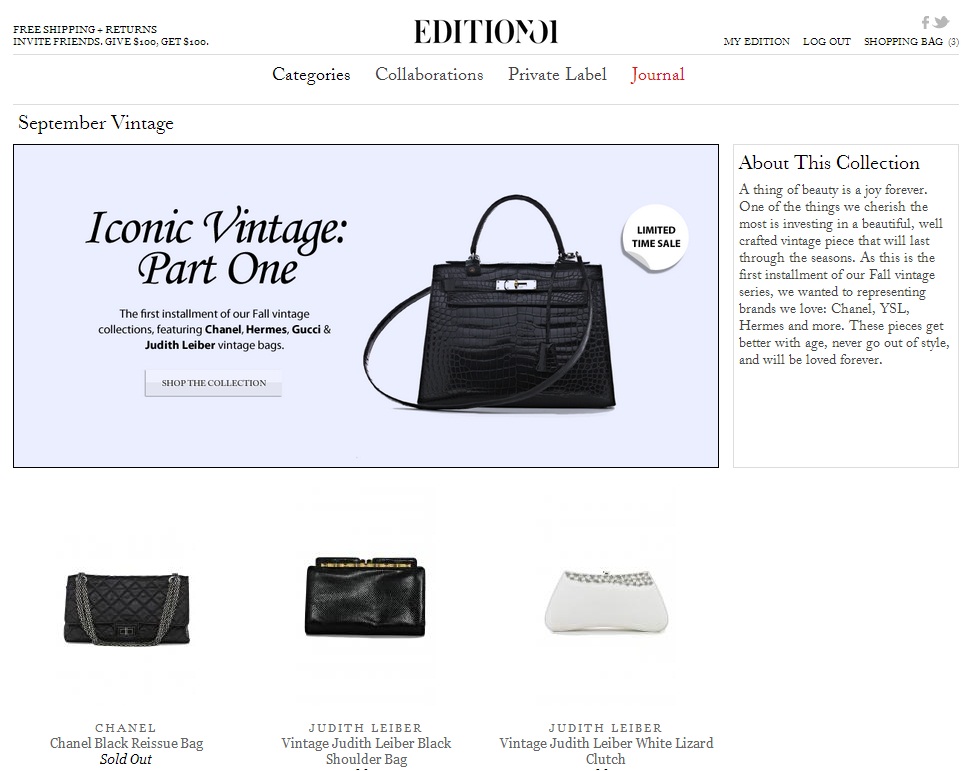Click the Invite Friends promo text
This screenshot has width=967, height=771.
(110, 42)
